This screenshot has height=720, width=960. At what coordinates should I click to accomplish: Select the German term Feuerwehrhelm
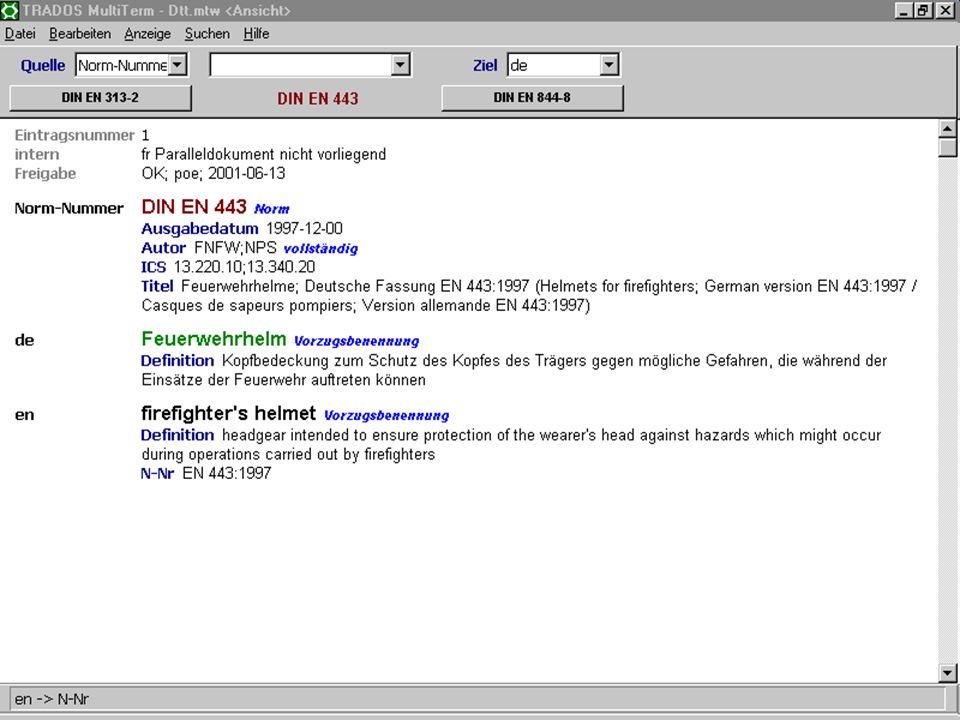(x=214, y=339)
